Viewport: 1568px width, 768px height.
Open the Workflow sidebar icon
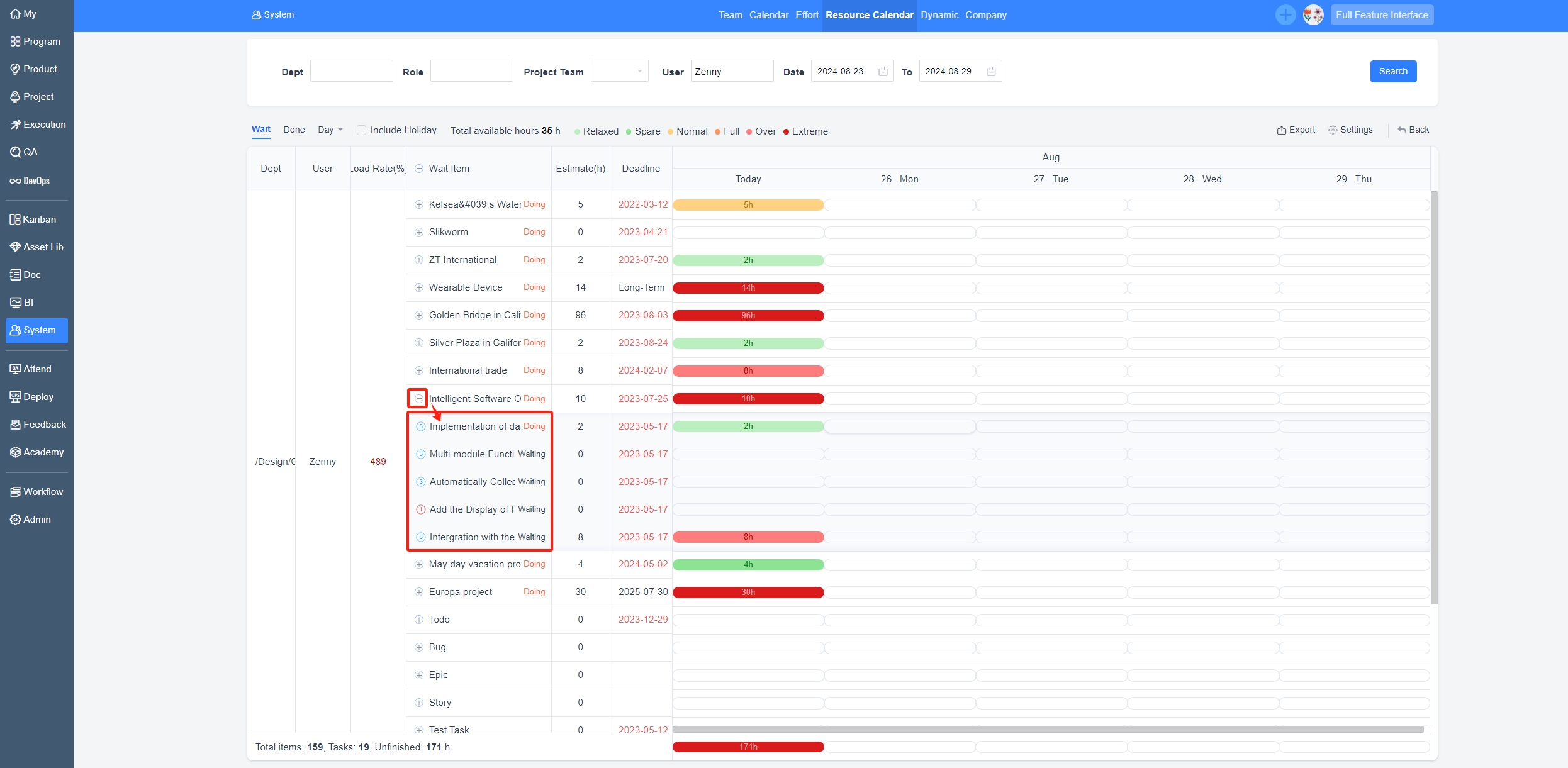point(16,492)
